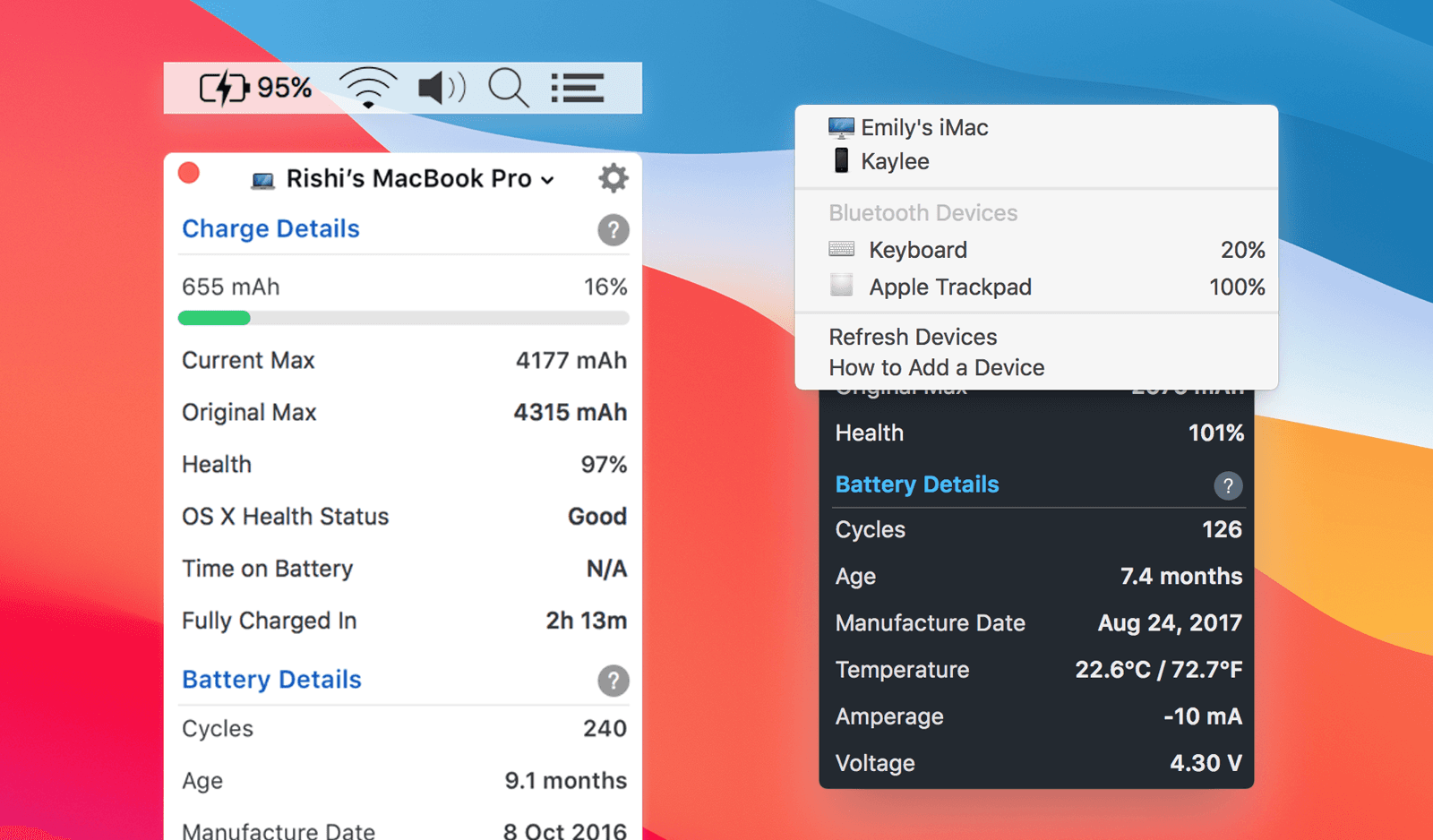Click the iMac icon next to Emily's iMac
This screenshot has height=840, width=1433.
tap(841, 128)
